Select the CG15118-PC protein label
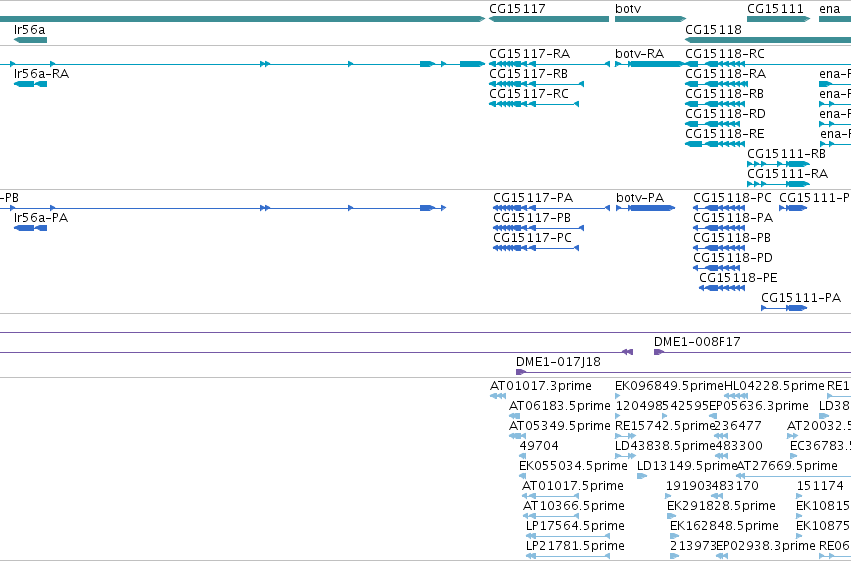Viewport: 851px width, 561px height. click(733, 198)
